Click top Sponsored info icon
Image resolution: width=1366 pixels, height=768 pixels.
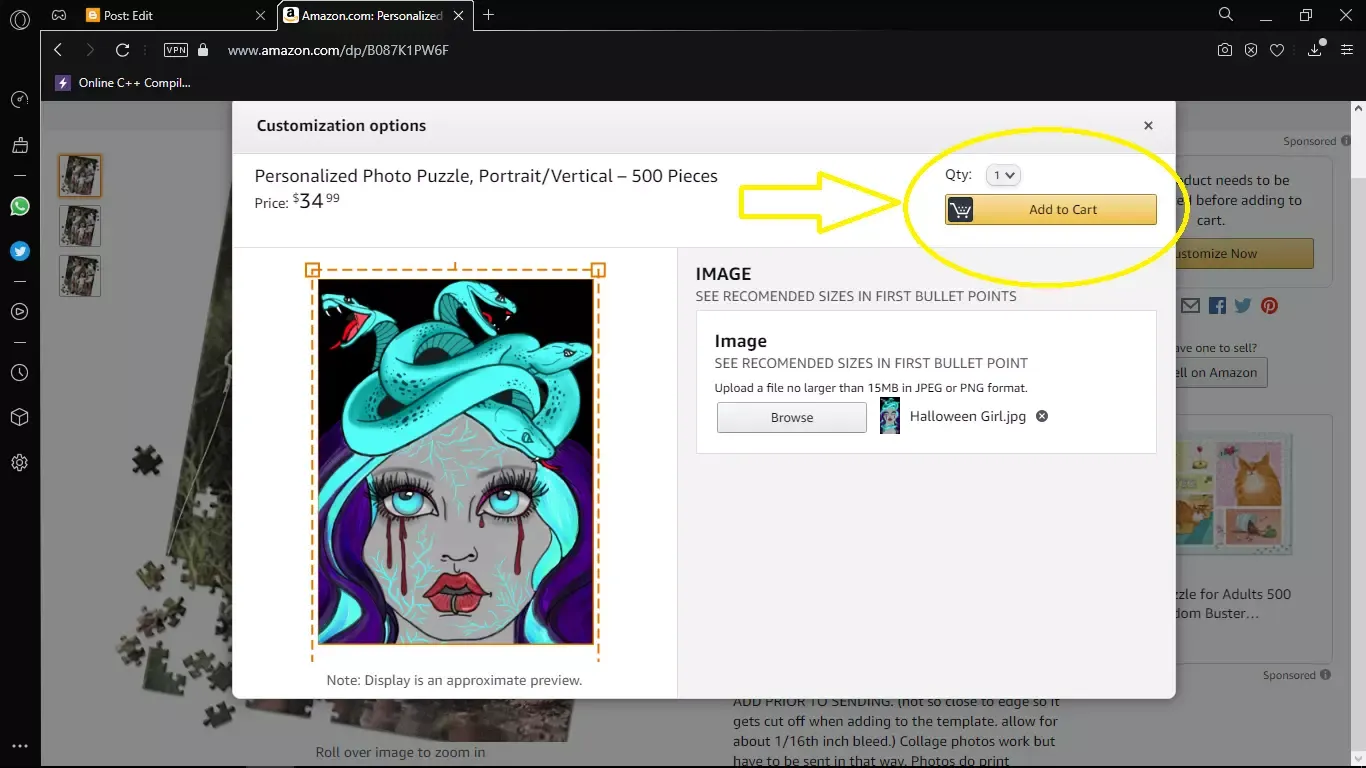tap(1345, 141)
